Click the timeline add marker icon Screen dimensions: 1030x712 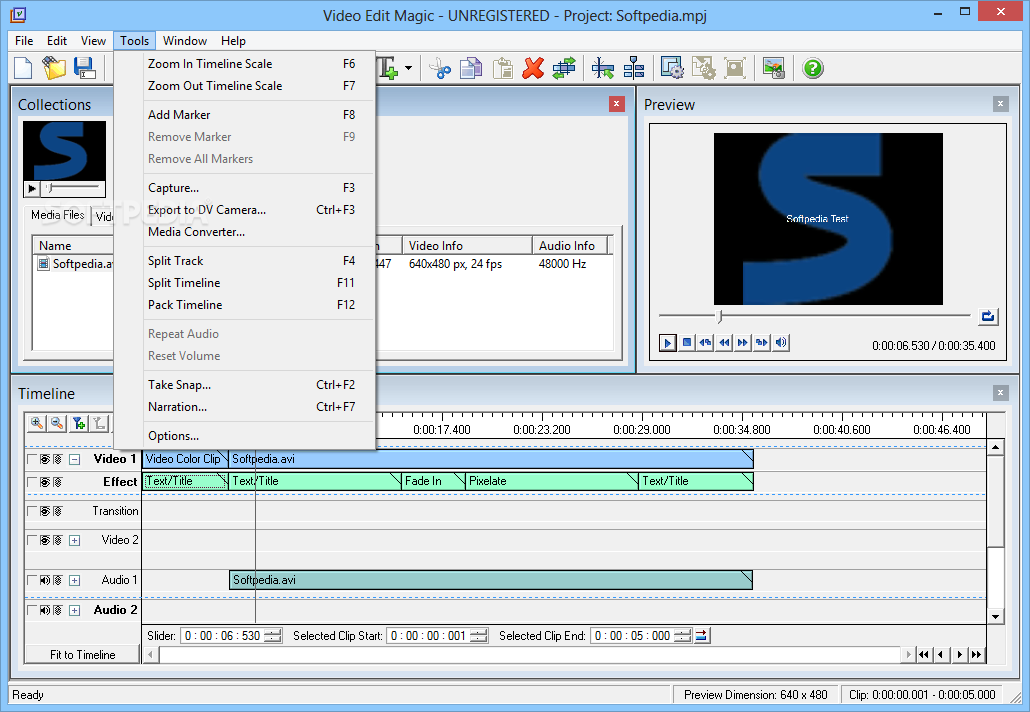[x=79, y=424]
